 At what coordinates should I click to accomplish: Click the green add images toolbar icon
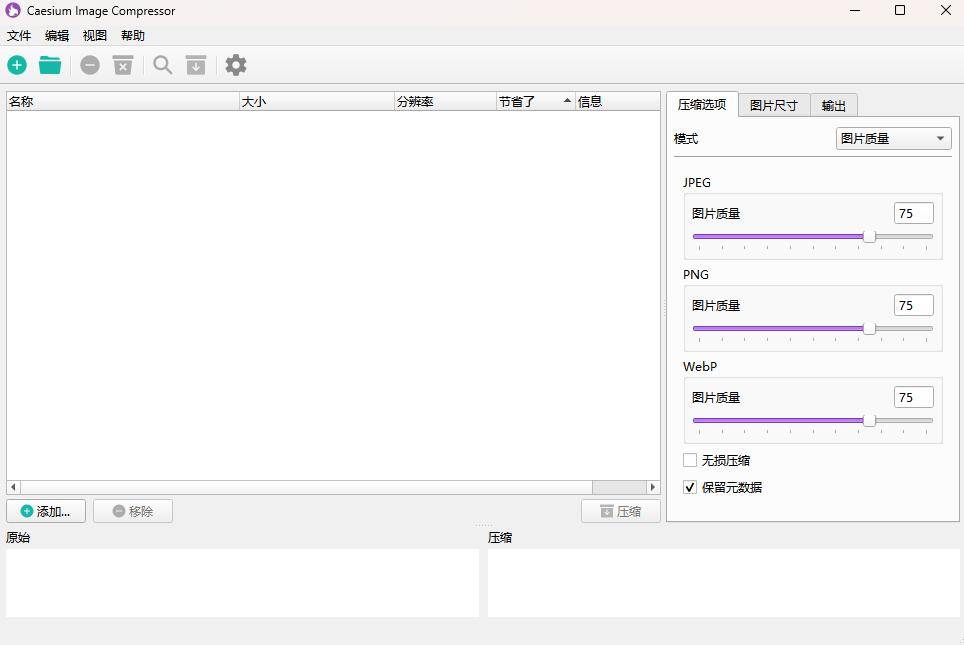pos(17,65)
